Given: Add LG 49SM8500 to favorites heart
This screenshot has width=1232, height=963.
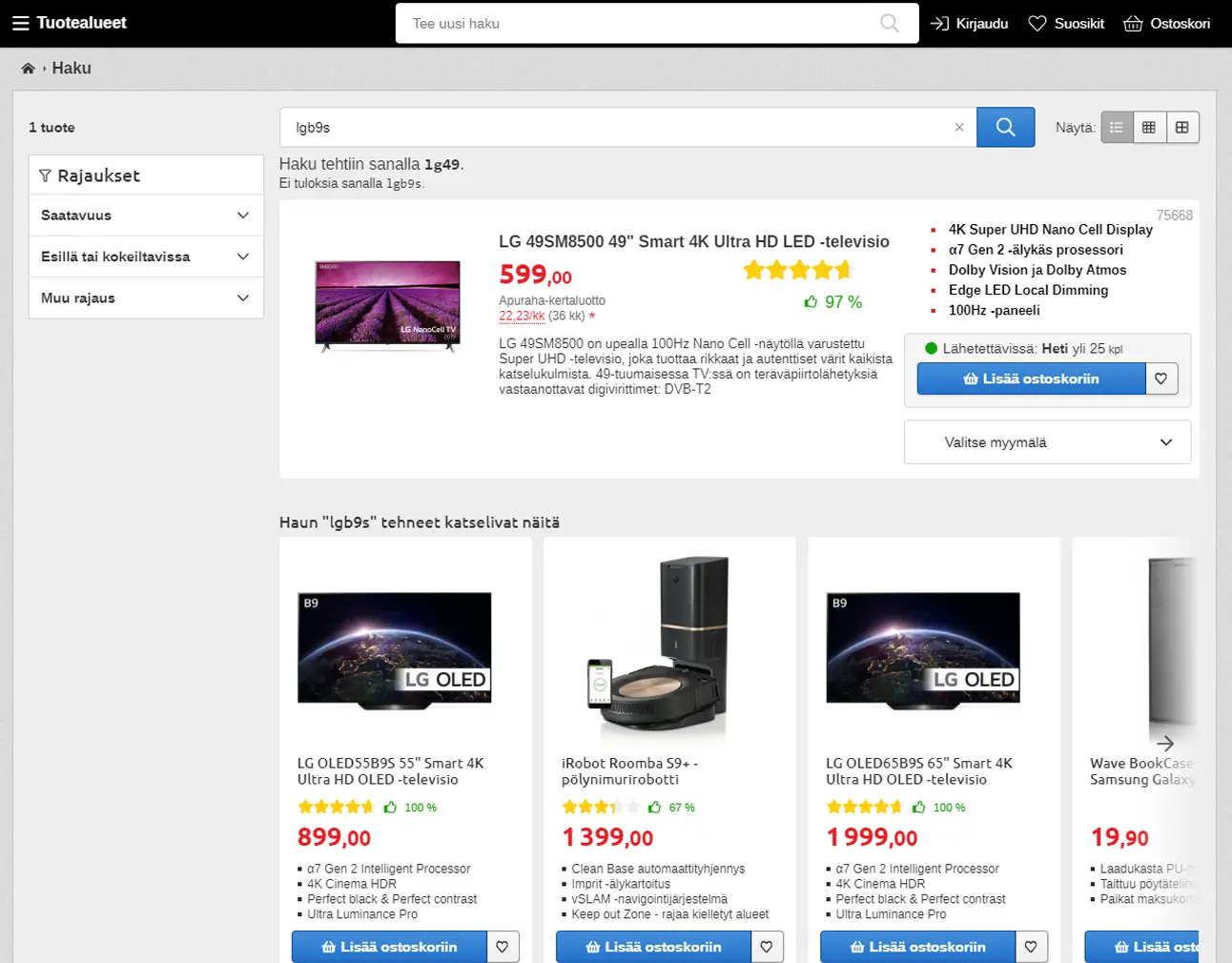Looking at the screenshot, I should (1160, 379).
